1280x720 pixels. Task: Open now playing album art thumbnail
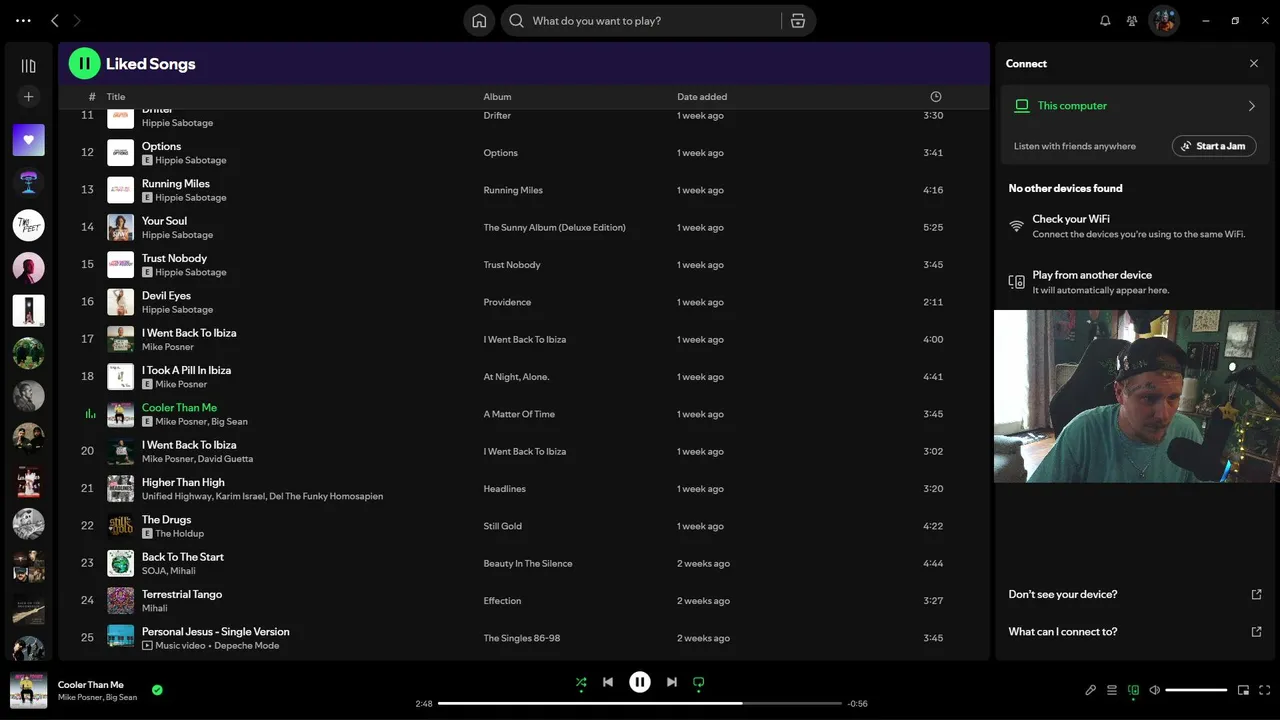[29, 690]
